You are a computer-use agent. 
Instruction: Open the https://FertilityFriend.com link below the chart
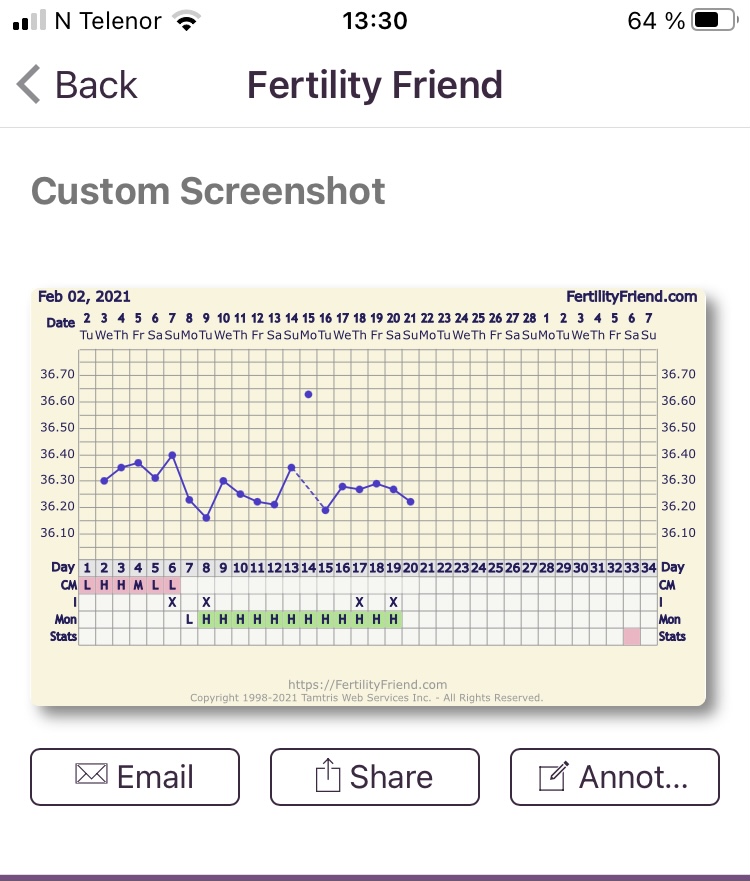tap(367, 684)
